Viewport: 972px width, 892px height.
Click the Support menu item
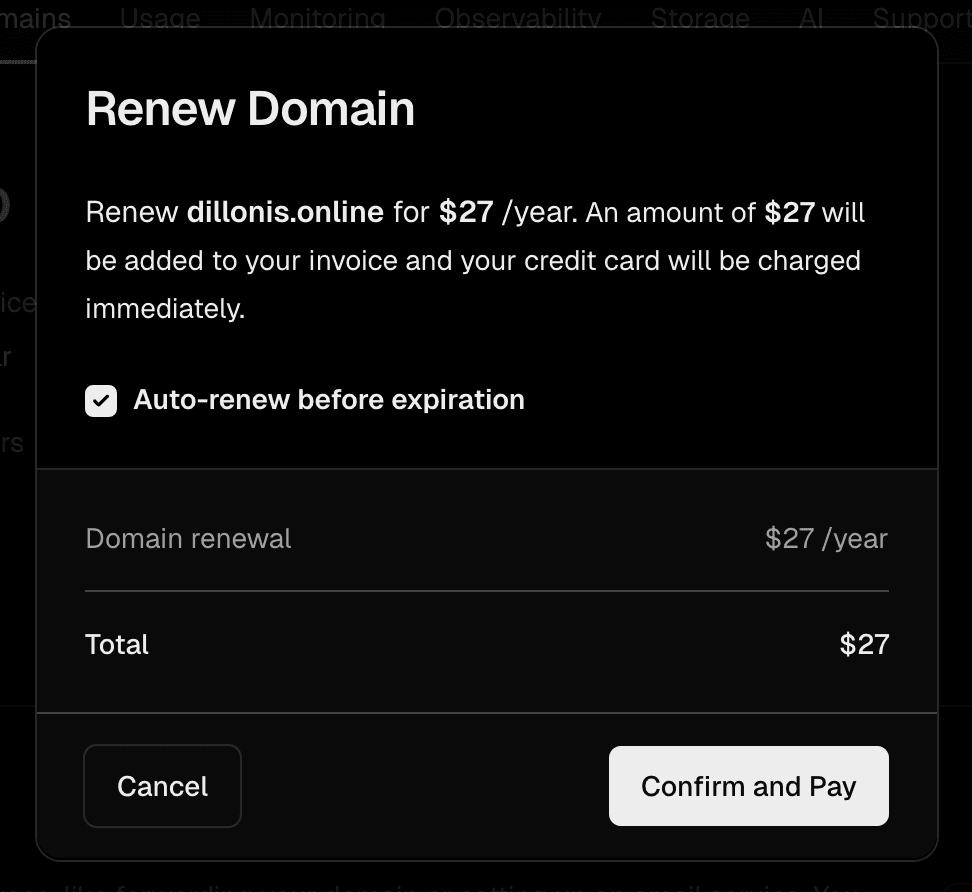pyautogui.click(x=922, y=18)
